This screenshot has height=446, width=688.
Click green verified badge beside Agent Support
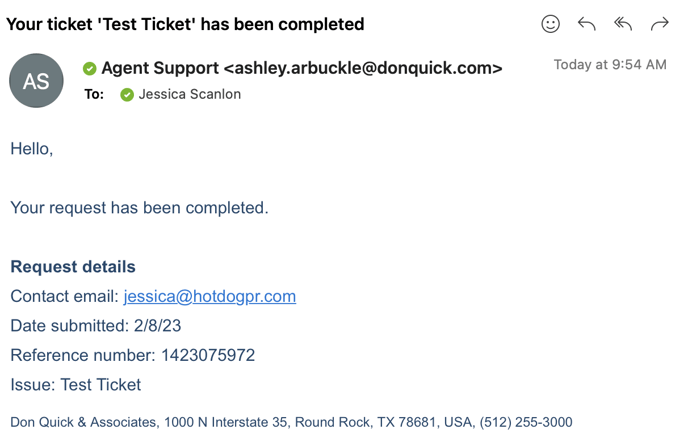tap(90, 69)
